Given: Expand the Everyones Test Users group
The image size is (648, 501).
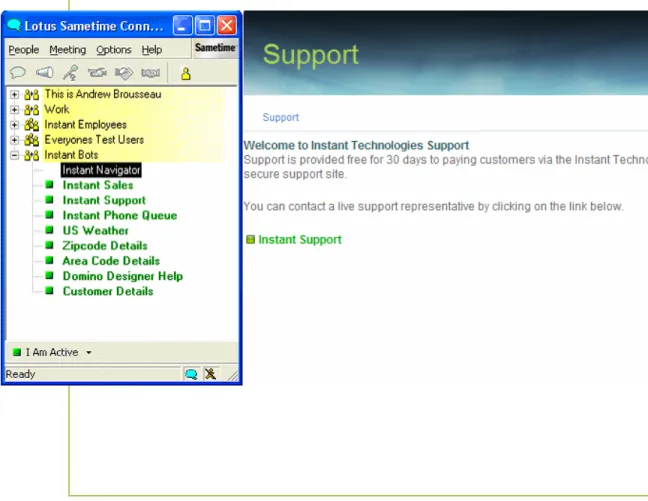Looking at the screenshot, I should tap(14, 140).
